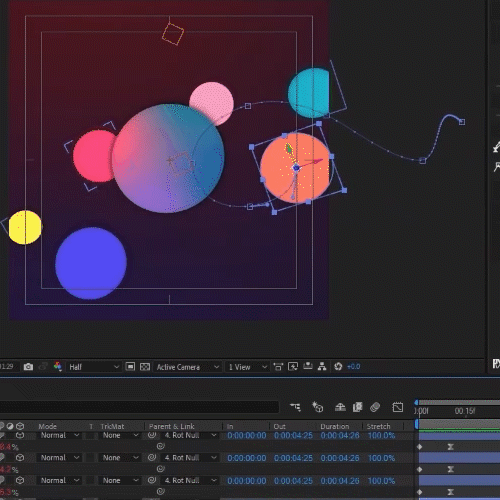
Task: Open the Graph Editor icon
Action: point(398,407)
